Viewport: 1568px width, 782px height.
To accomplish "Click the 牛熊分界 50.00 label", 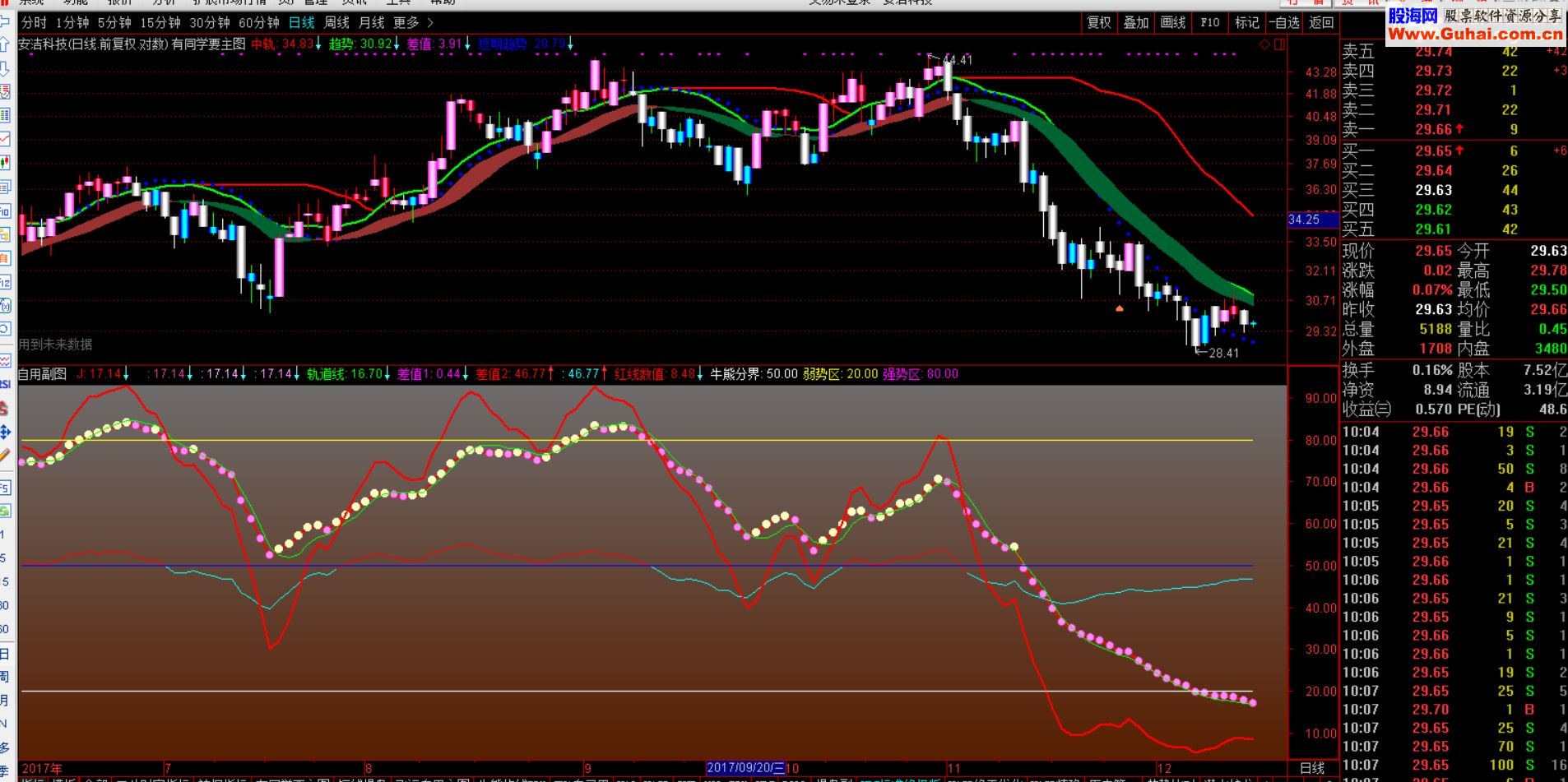I will click(x=754, y=374).
